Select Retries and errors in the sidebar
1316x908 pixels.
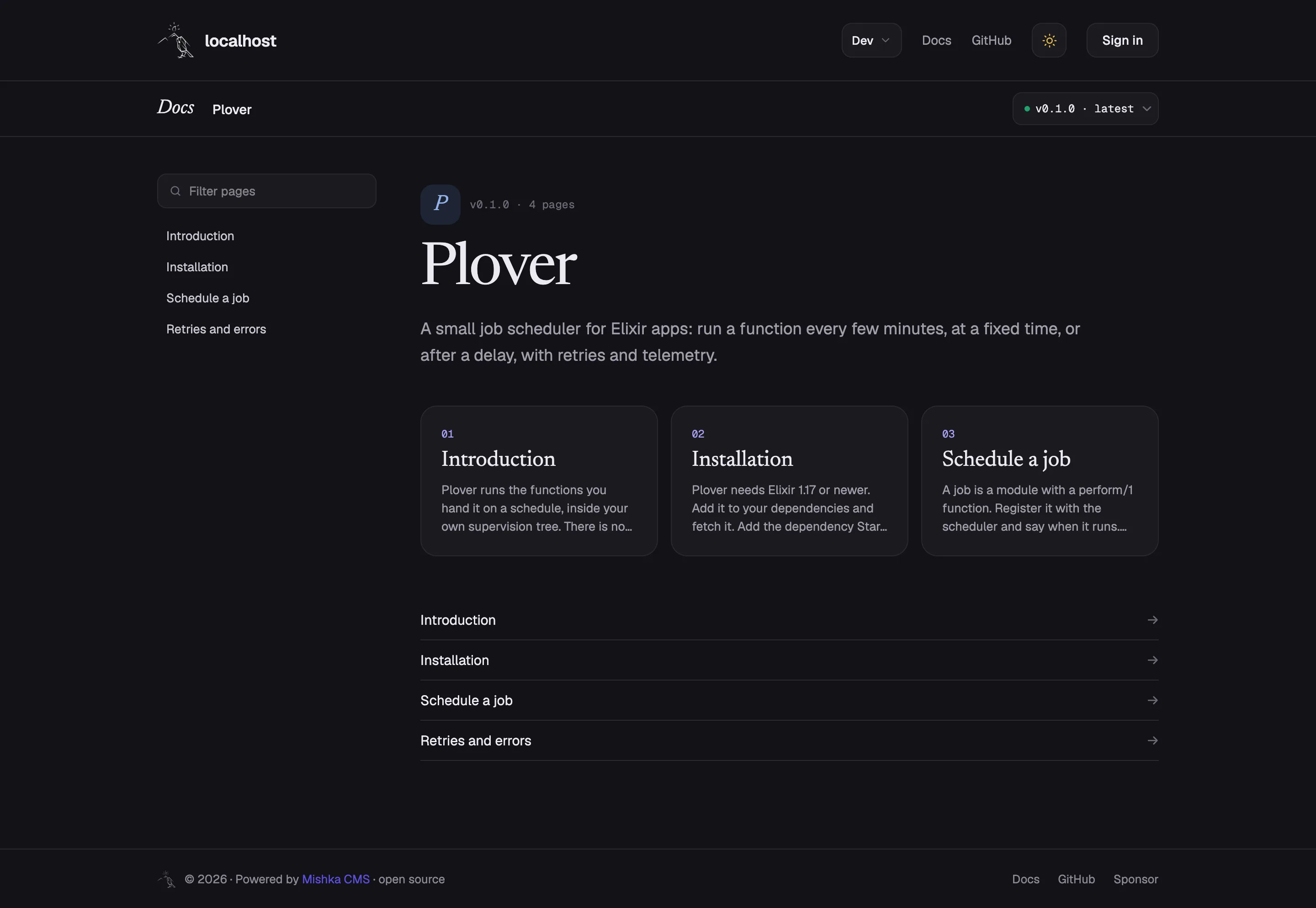tap(216, 329)
